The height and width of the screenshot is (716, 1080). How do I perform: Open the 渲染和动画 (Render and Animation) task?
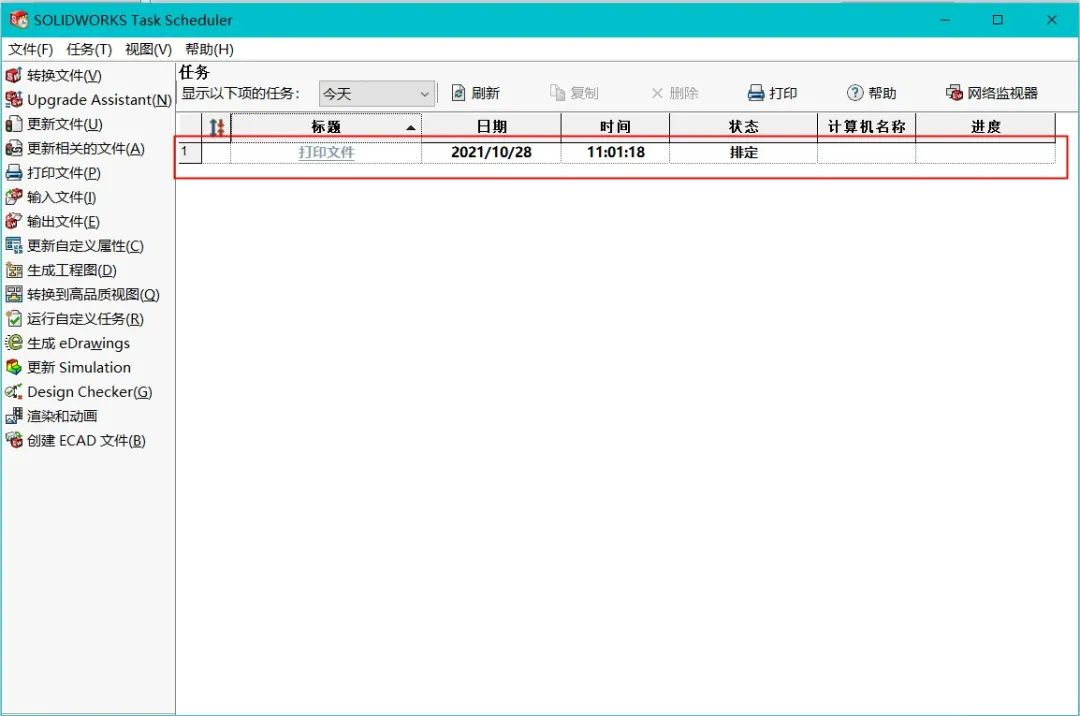pyautogui.click(x=14, y=416)
